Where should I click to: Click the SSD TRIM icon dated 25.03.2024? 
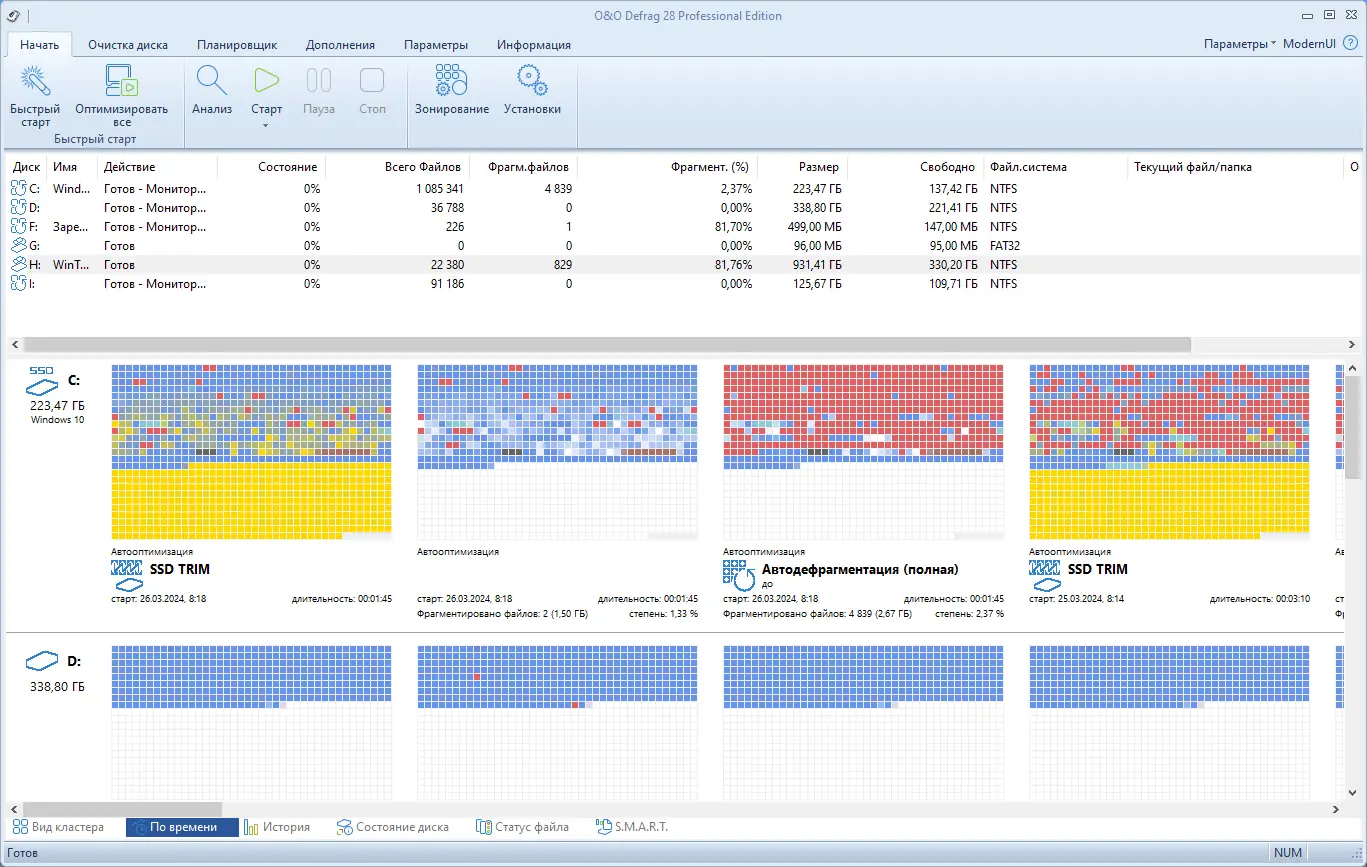pos(1046,576)
